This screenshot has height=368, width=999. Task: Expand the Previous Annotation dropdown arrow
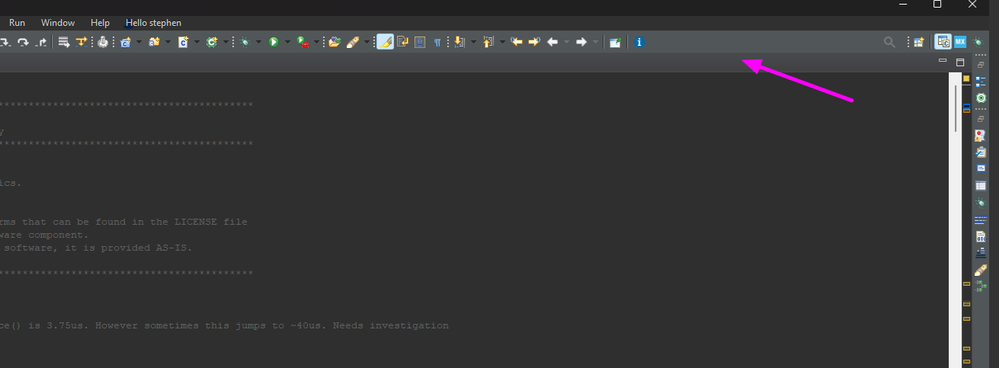503,42
